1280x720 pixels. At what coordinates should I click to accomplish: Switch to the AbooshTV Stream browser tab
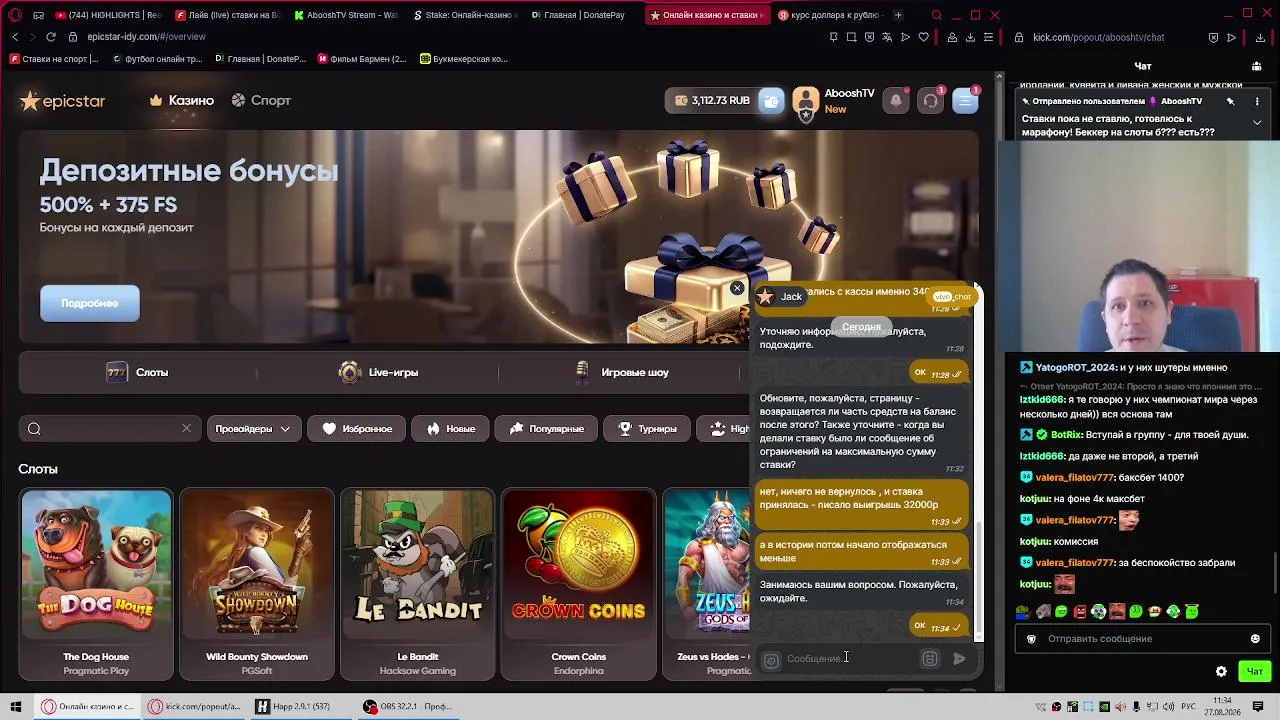pyautogui.click(x=346, y=15)
